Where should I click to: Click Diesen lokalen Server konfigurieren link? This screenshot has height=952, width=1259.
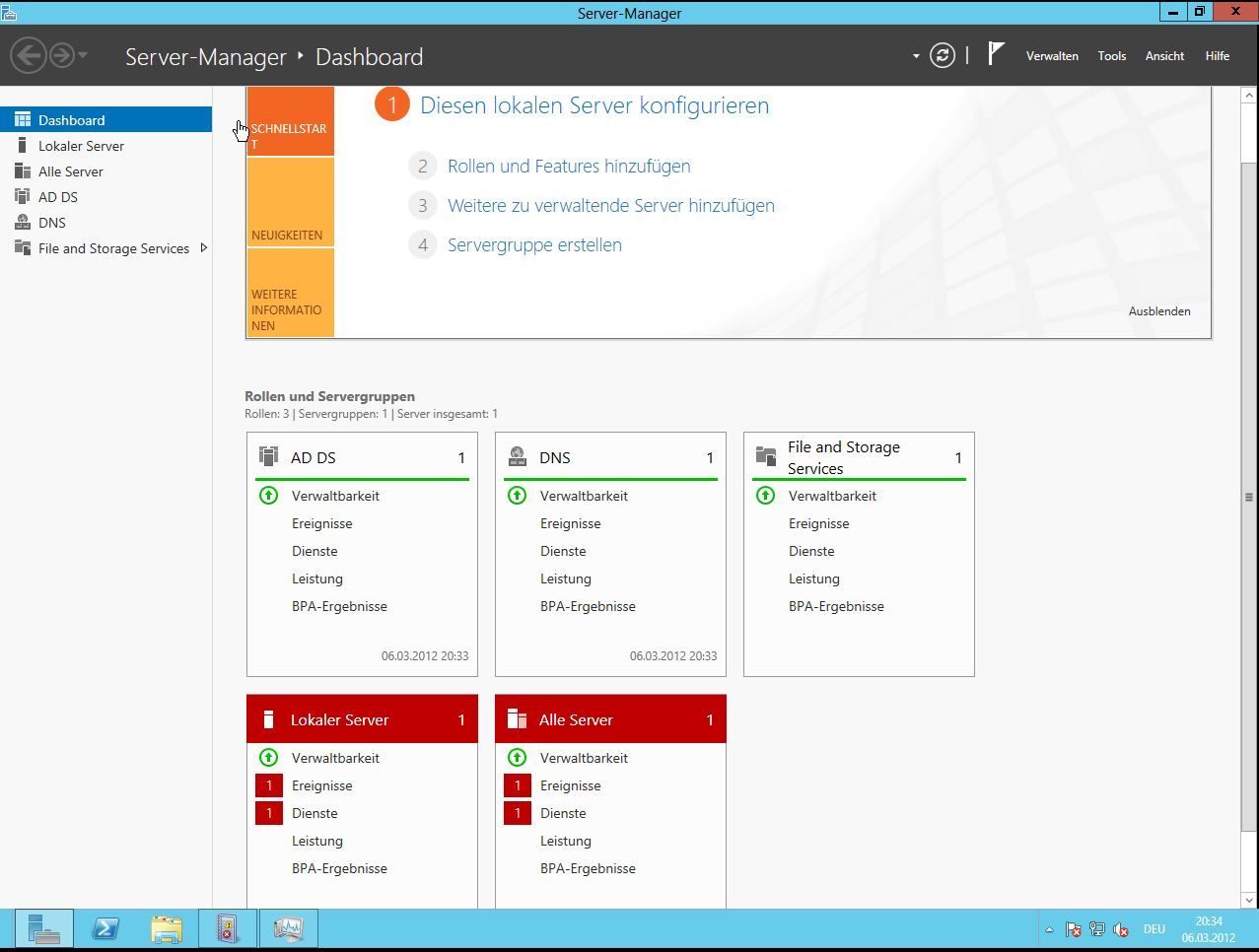click(x=595, y=105)
